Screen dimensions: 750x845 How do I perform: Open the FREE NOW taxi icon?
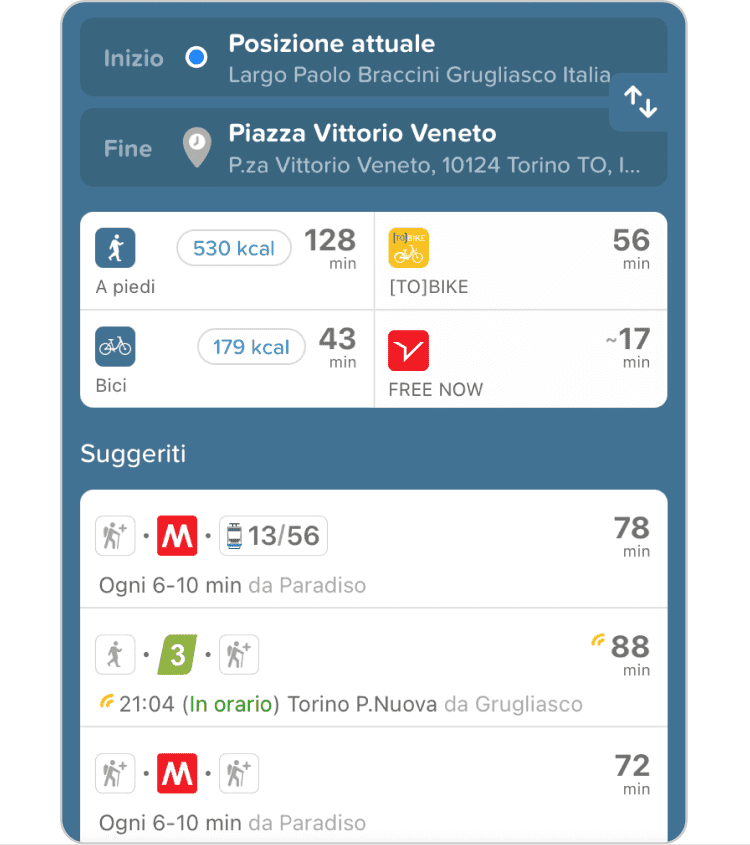pos(408,350)
